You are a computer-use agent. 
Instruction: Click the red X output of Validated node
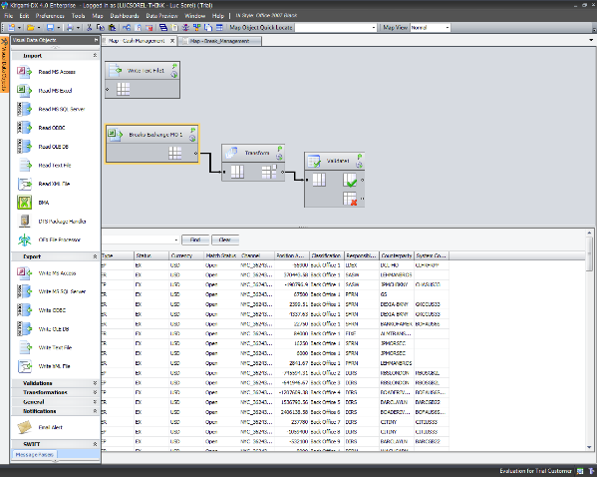350,199
